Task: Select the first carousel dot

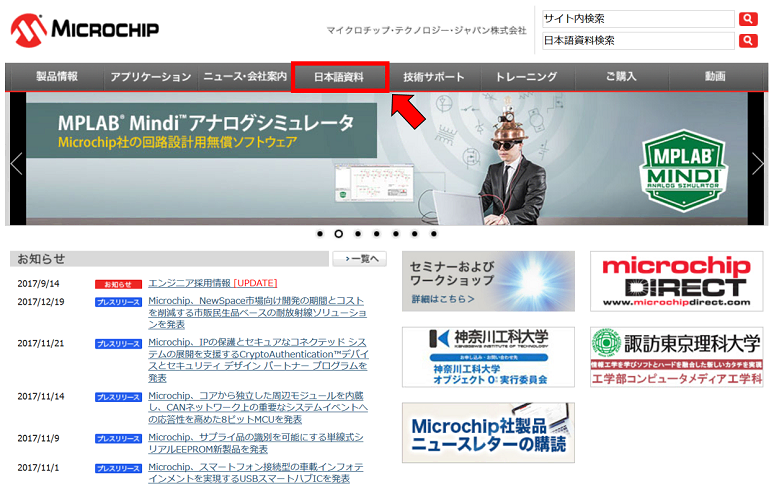Action: [x=320, y=234]
